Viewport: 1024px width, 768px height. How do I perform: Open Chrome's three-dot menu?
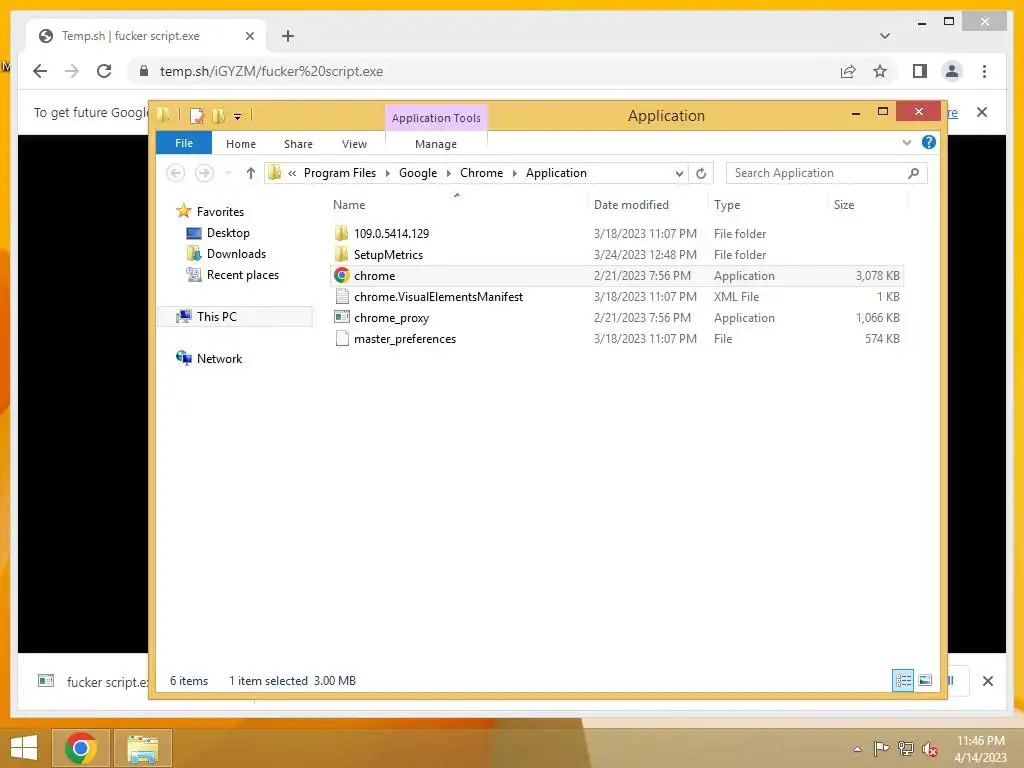pyautogui.click(x=984, y=71)
